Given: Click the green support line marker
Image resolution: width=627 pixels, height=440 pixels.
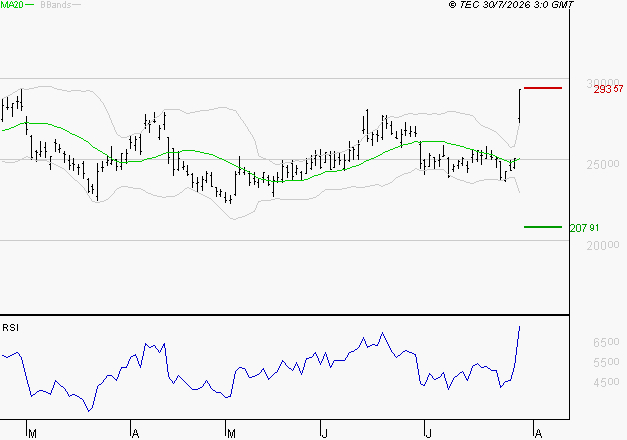Looking at the screenshot, I should click(x=543, y=227).
